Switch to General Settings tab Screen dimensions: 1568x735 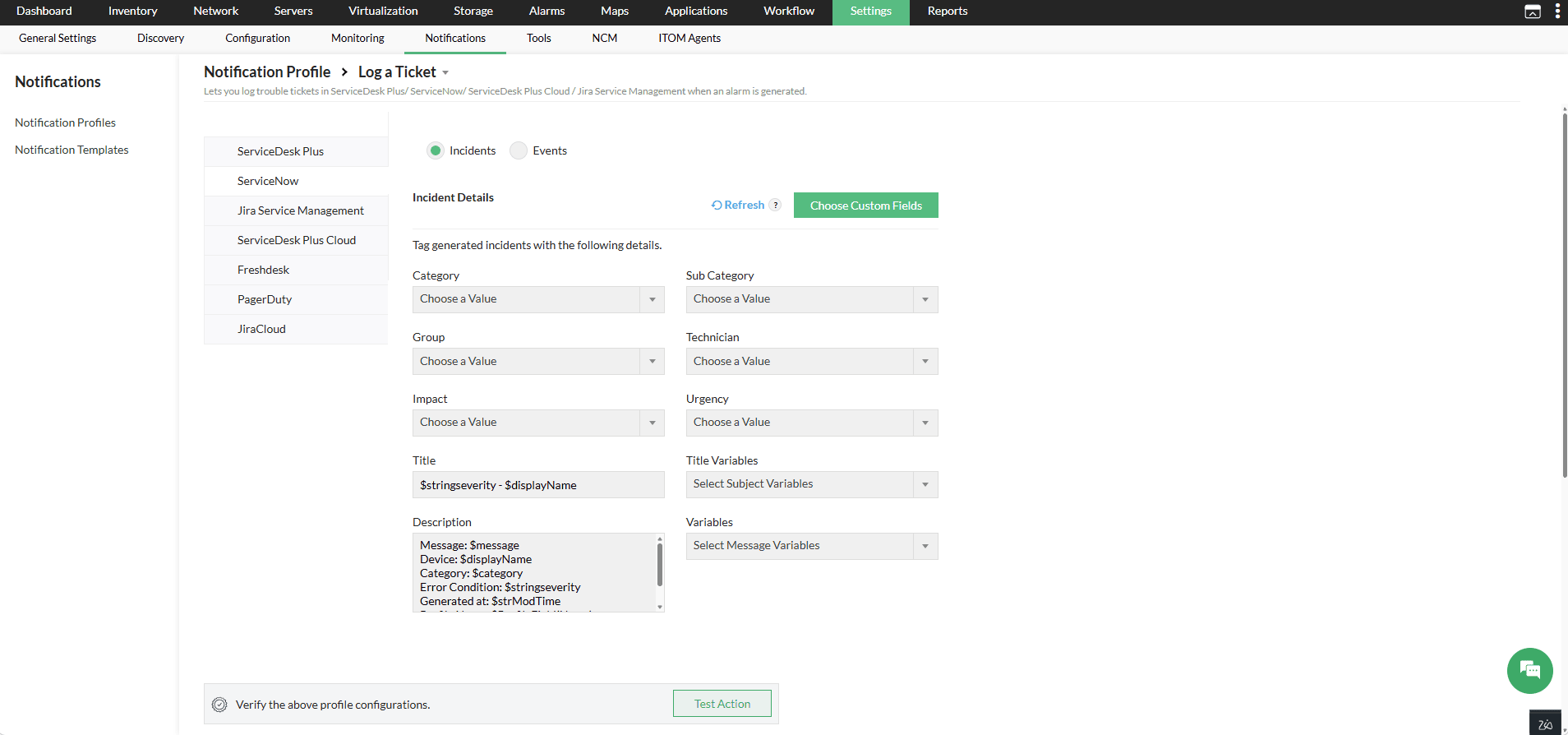pyautogui.click(x=58, y=39)
